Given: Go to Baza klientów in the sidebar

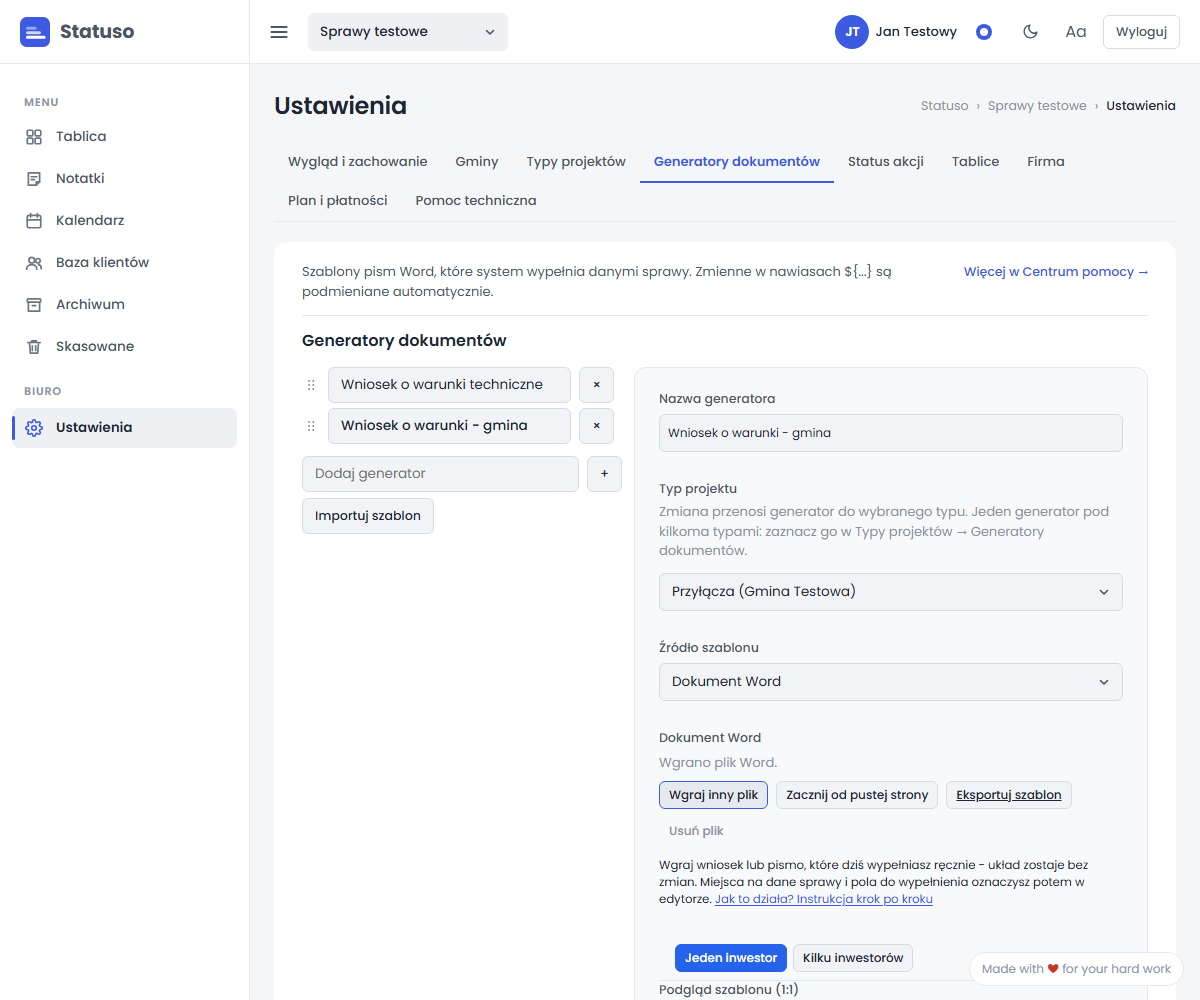Looking at the screenshot, I should click(124, 263).
